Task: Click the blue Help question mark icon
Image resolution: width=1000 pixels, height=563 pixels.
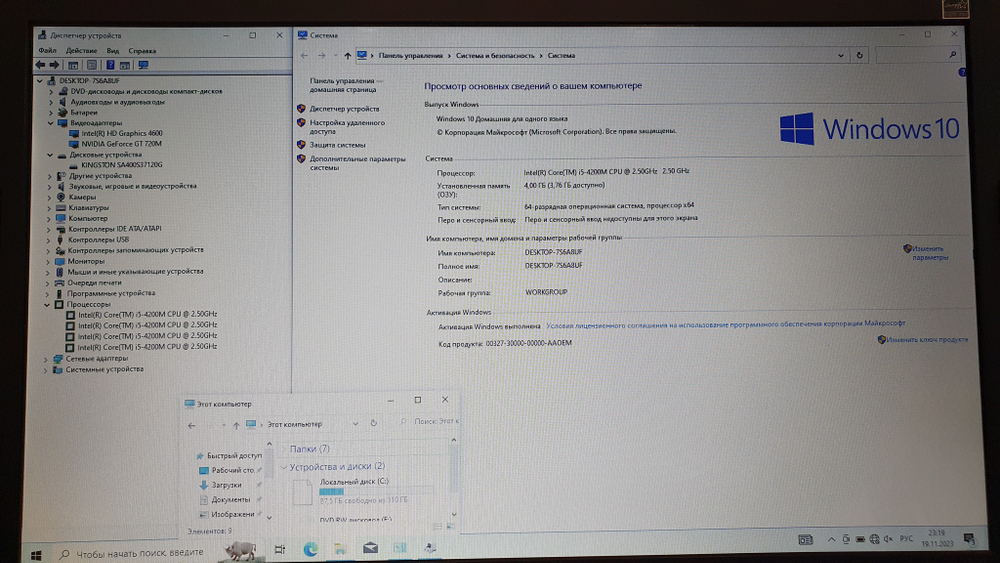Action: (x=110, y=65)
